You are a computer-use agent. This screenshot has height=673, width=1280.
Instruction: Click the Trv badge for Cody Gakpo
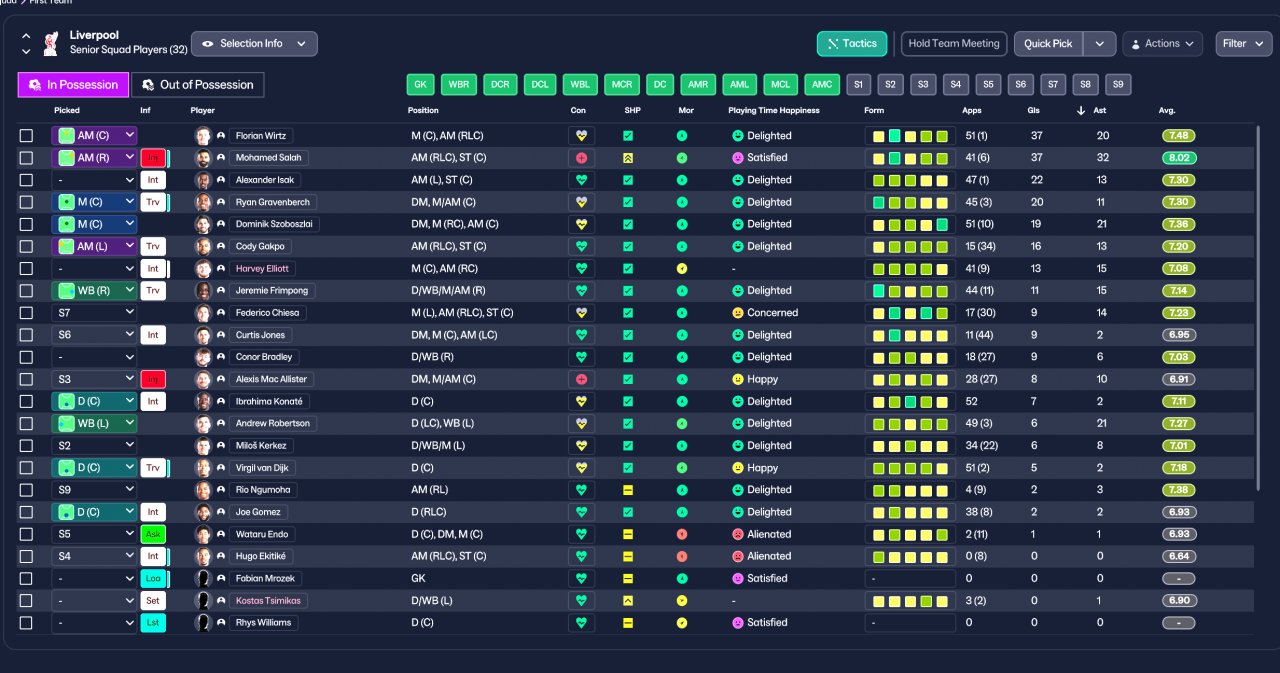(153, 246)
